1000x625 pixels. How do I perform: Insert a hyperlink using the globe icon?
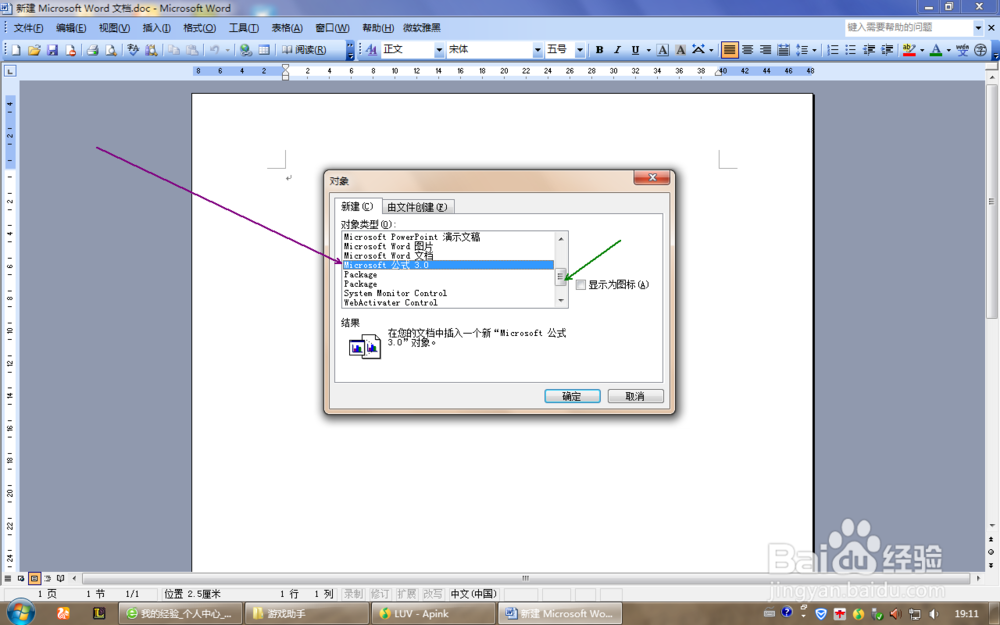point(246,50)
